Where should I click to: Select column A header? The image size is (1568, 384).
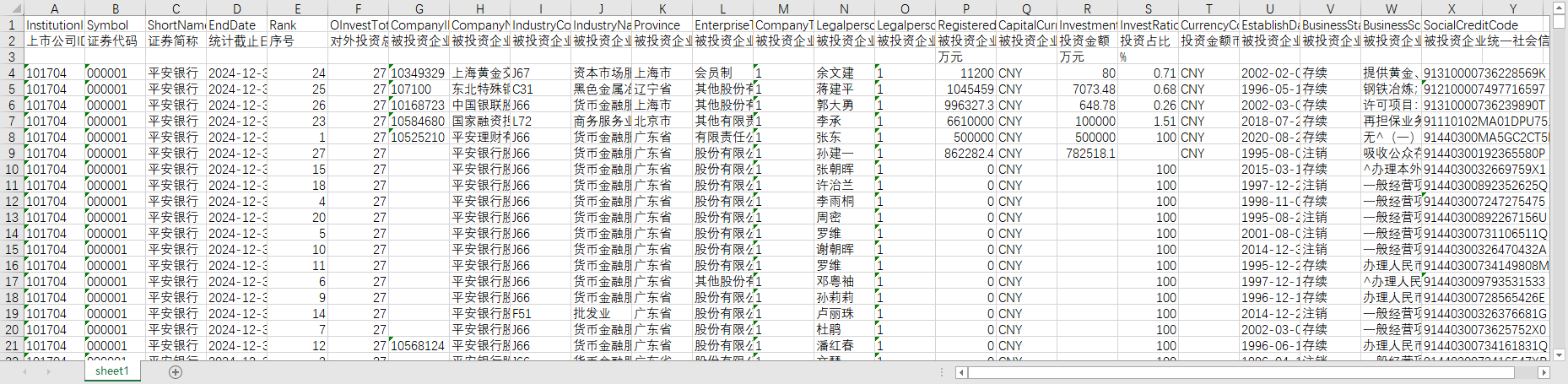click(54, 8)
